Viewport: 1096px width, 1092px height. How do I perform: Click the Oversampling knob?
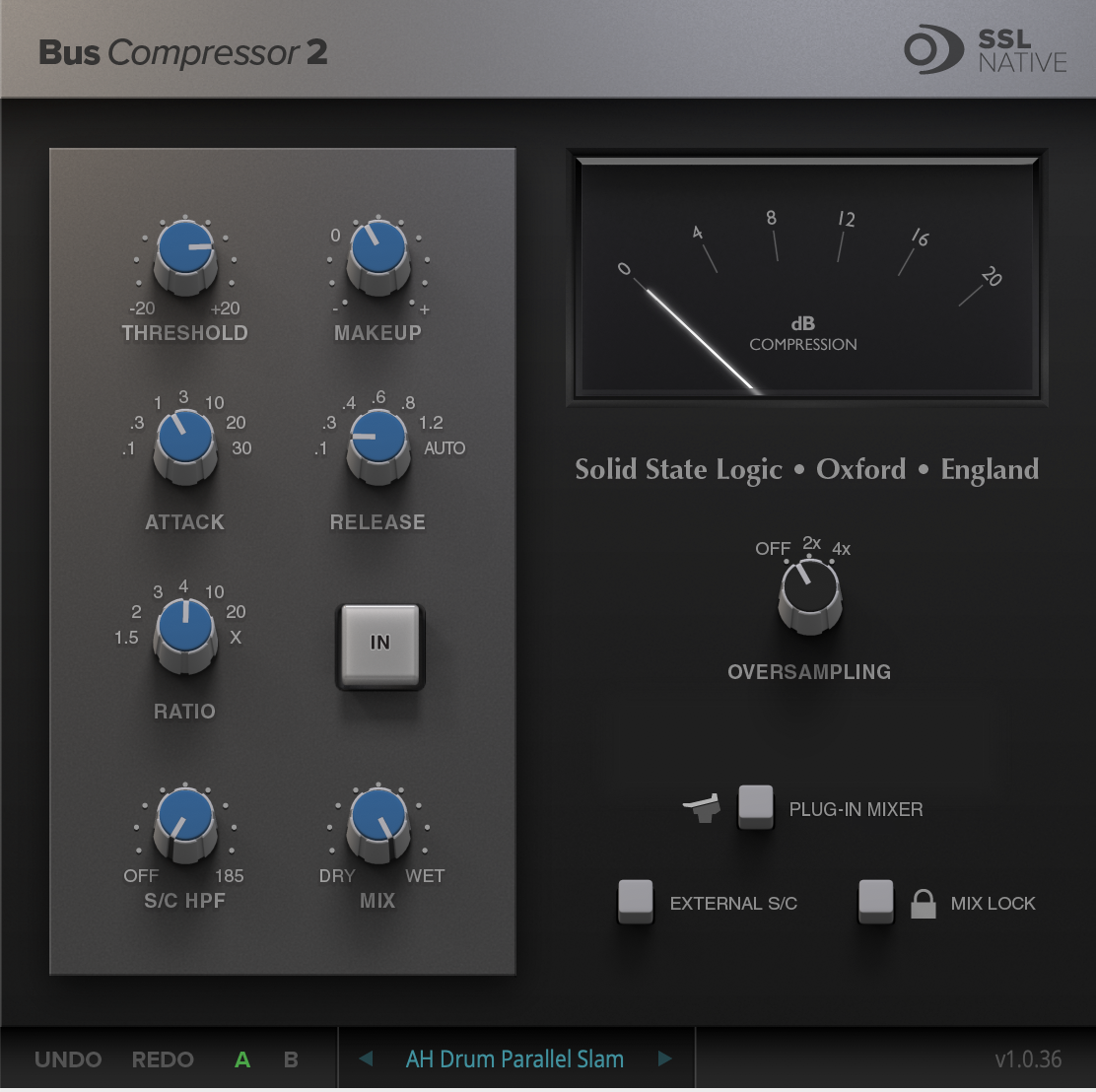pyautogui.click(x=810, y=596)
